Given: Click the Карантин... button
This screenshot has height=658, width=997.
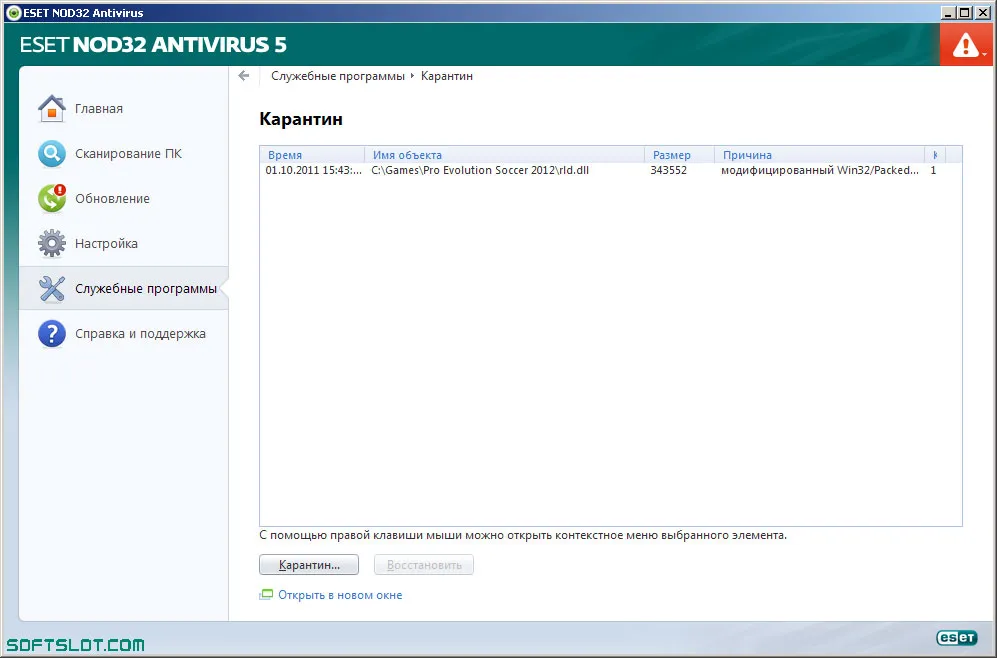Looking at the screenshot, I should pos(309,565).
